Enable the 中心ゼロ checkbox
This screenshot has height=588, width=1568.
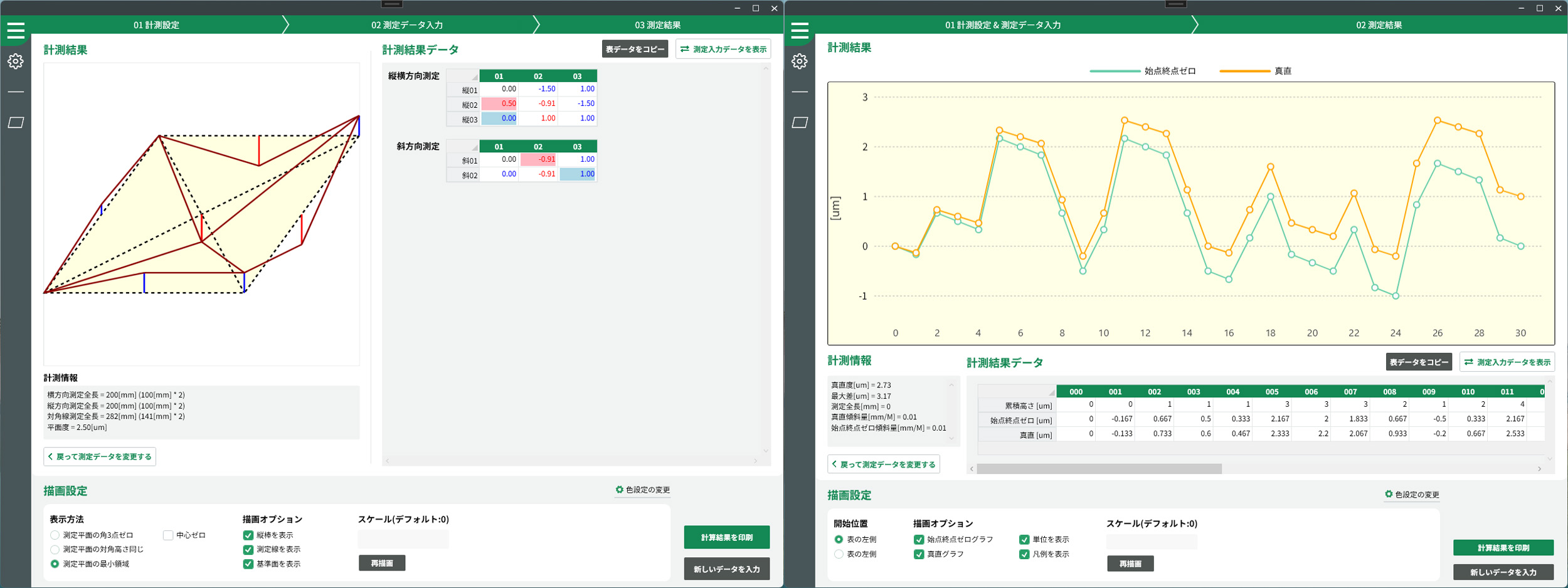pos(168,535)
